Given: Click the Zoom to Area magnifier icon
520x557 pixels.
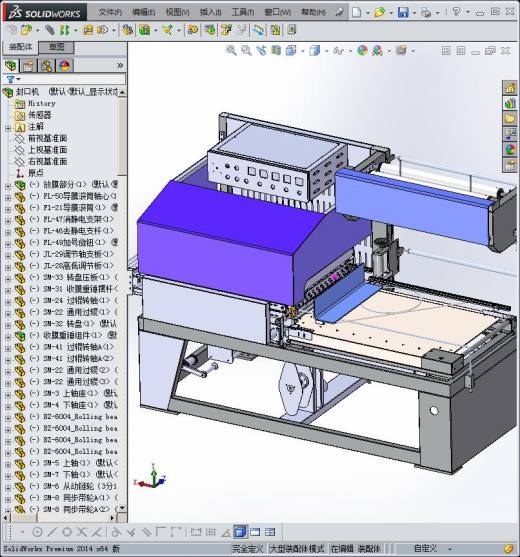Looking at the screenshot, I should click(x=246, y=50).
